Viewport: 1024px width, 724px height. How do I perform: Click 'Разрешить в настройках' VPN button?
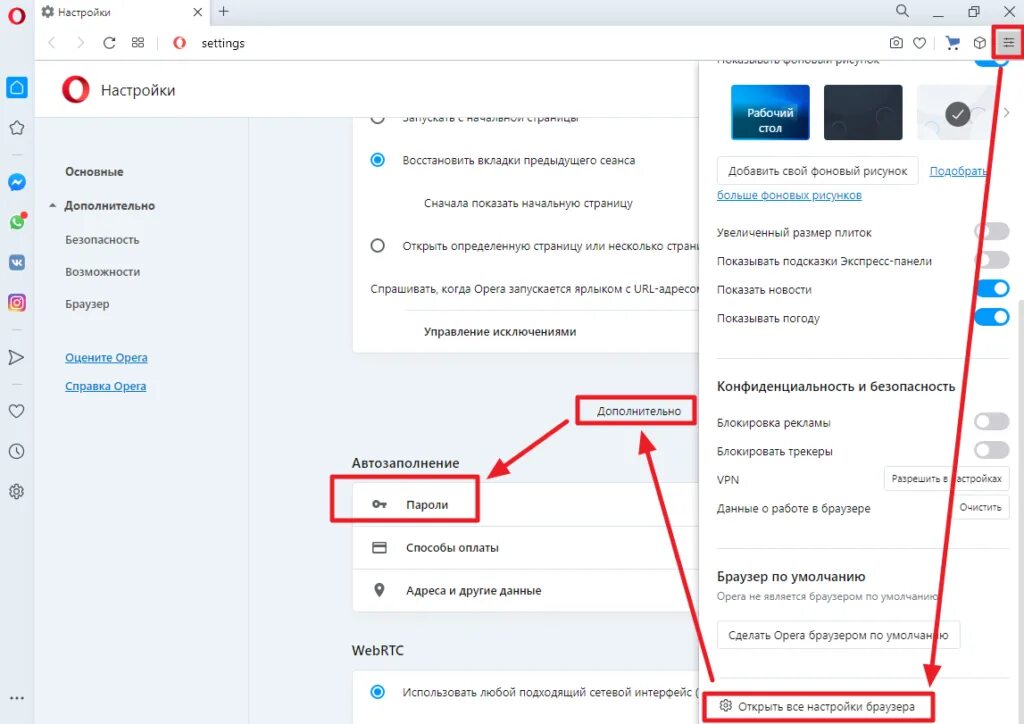946,479
